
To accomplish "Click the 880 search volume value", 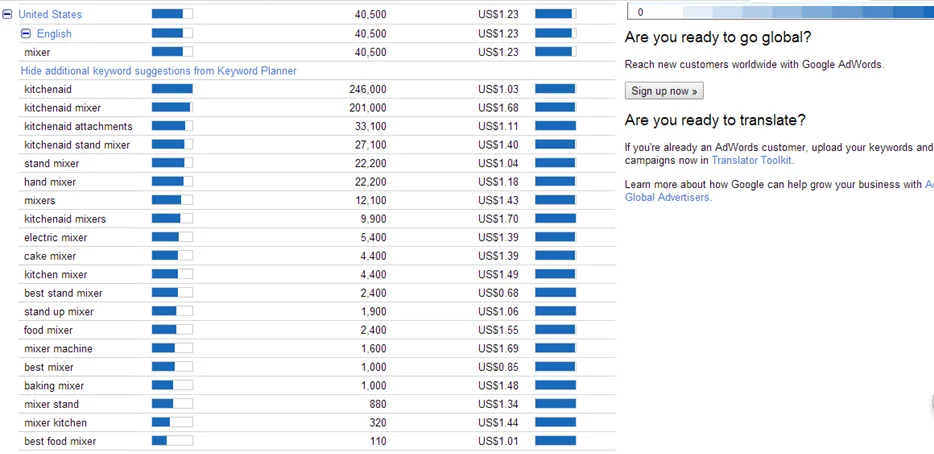I will tap(378, 404).
